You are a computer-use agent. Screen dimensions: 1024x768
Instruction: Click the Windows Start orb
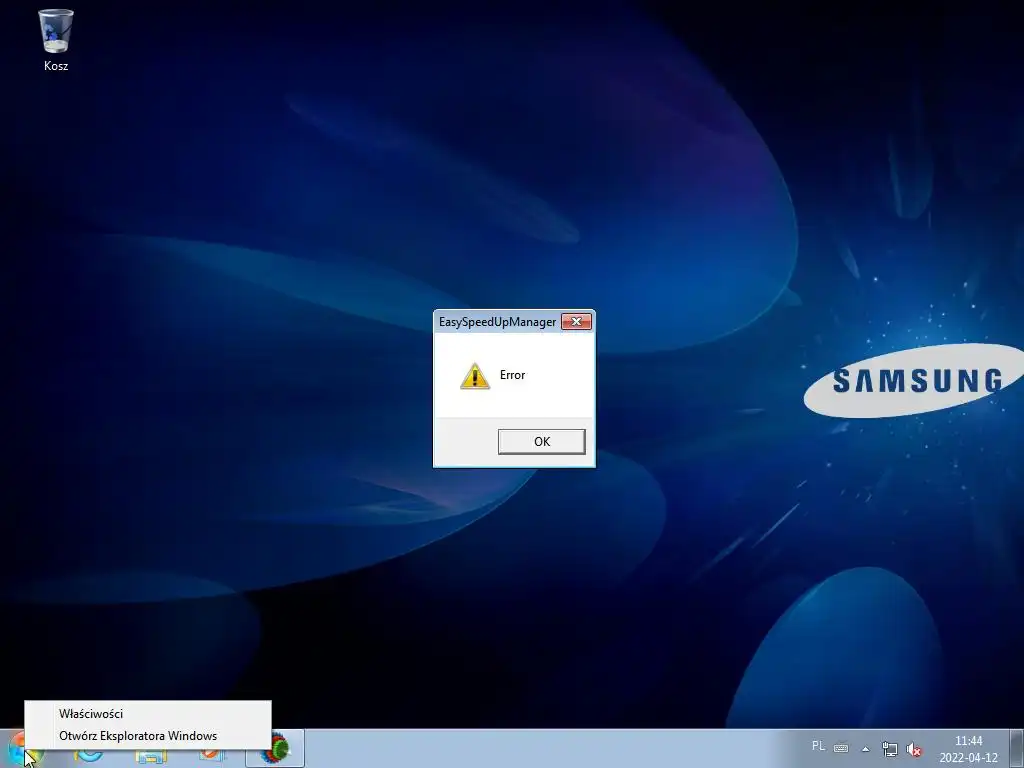click(x=20, y=752)
